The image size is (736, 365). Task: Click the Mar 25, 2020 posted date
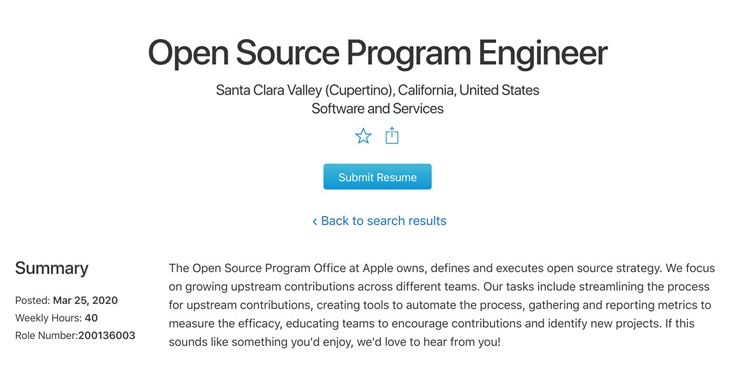click(85, 300)
